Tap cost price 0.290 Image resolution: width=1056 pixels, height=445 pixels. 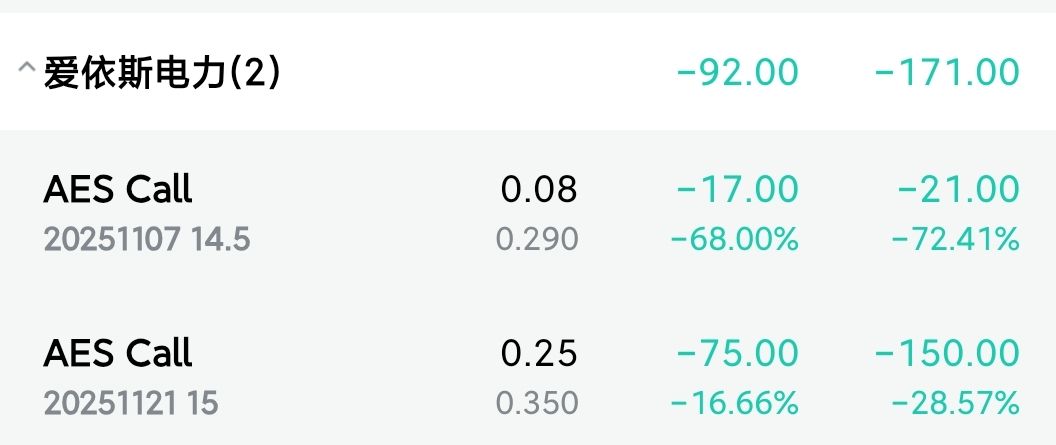click(x=537, y=239)
